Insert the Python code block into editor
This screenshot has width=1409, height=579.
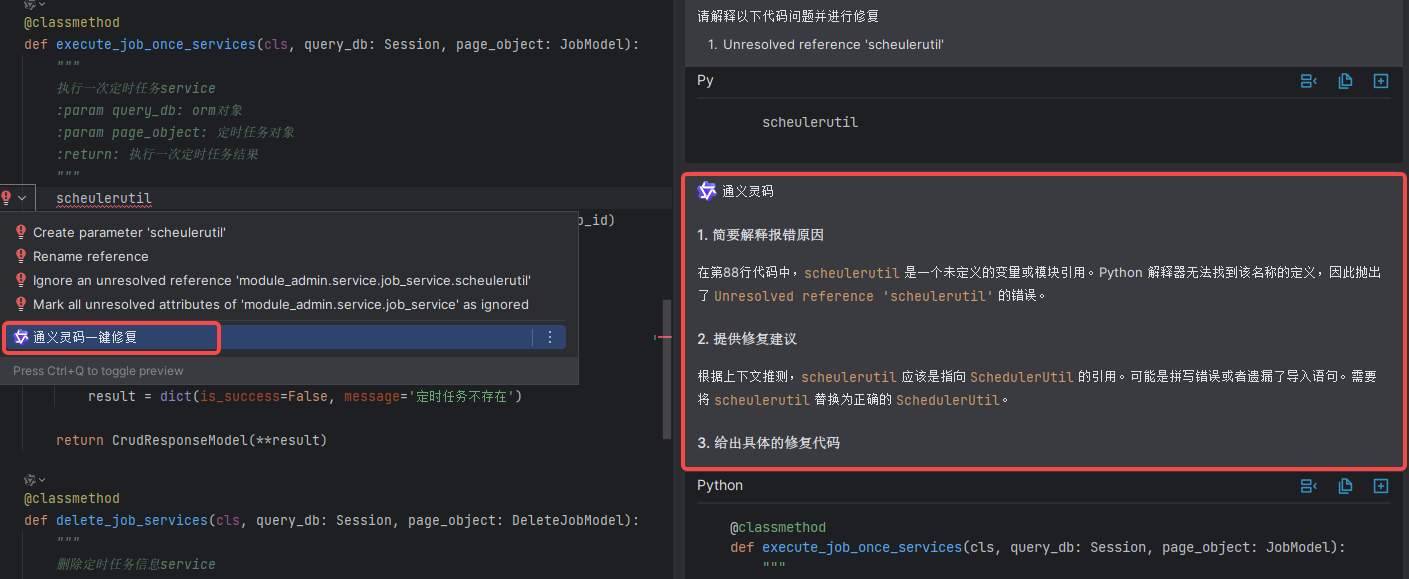1381,486
